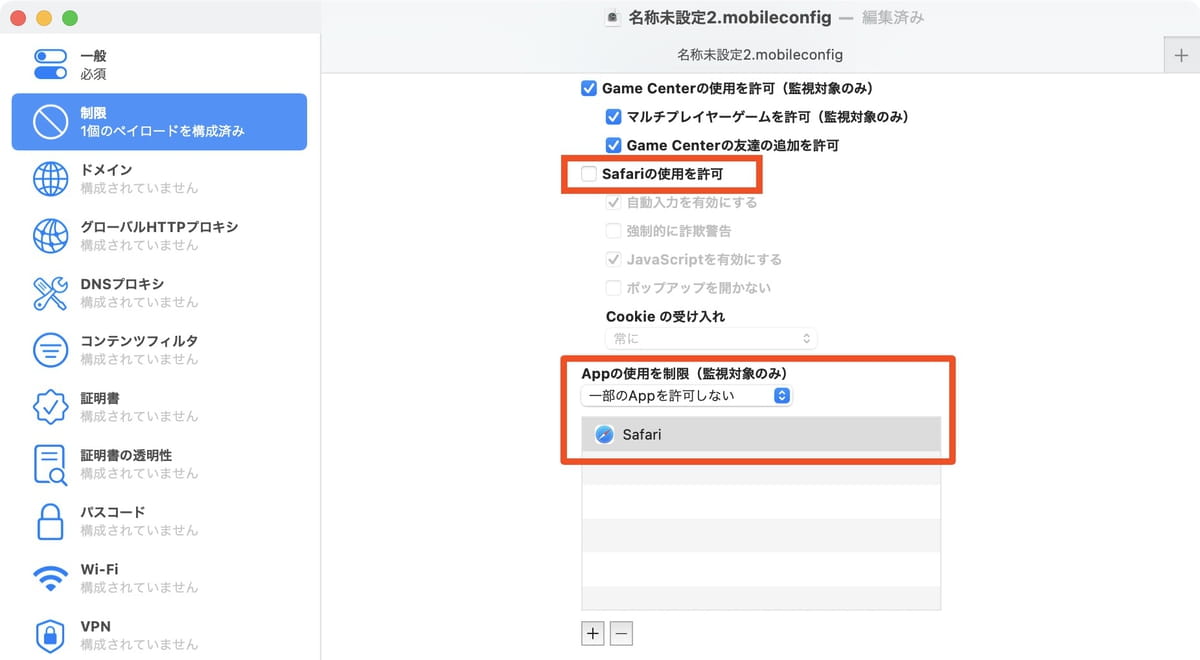The image size is (1200, 660).
Task: Toggle 強制的に詐欺警告 checkbox
Action: [613, 231]
